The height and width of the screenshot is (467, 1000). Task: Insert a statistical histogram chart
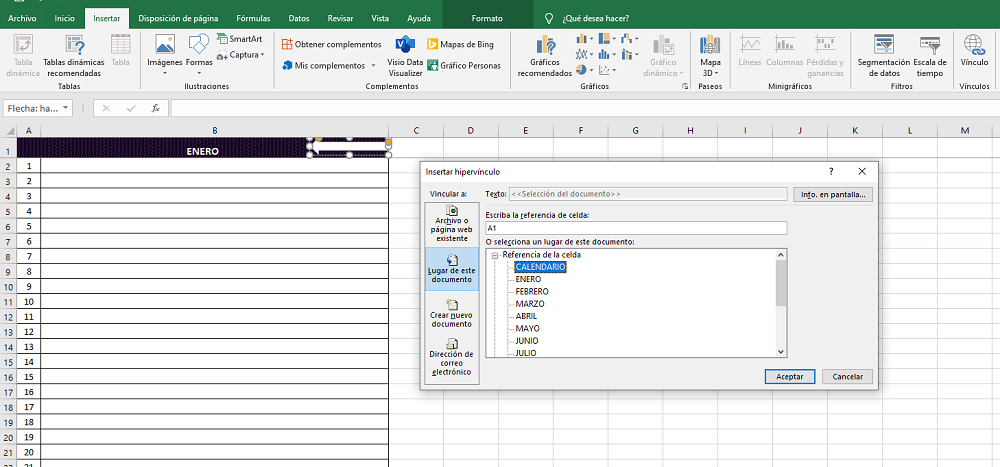pyautogui.click(x=607, y=55)
